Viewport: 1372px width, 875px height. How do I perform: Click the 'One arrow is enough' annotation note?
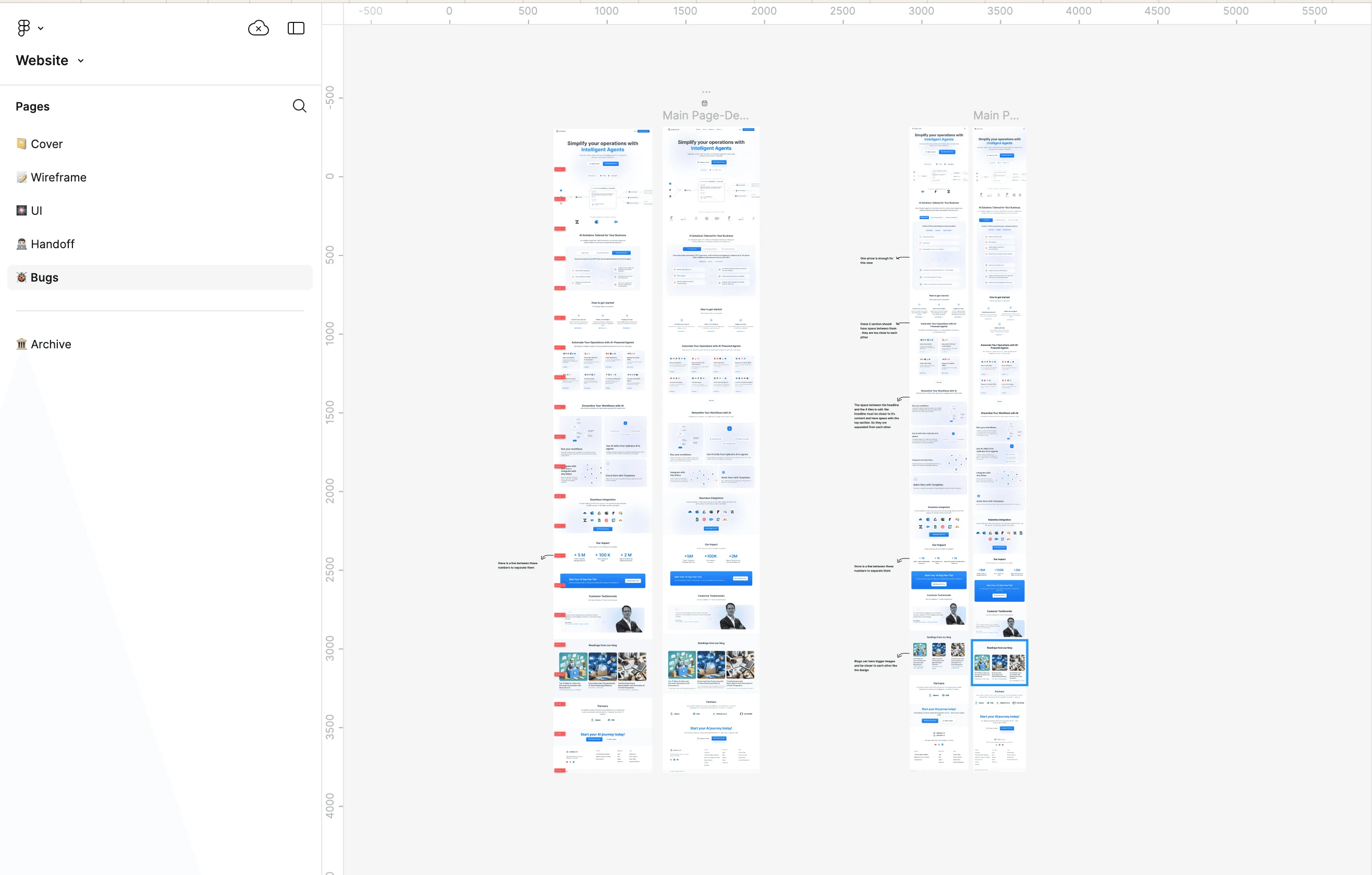click(x=876, y=260)
